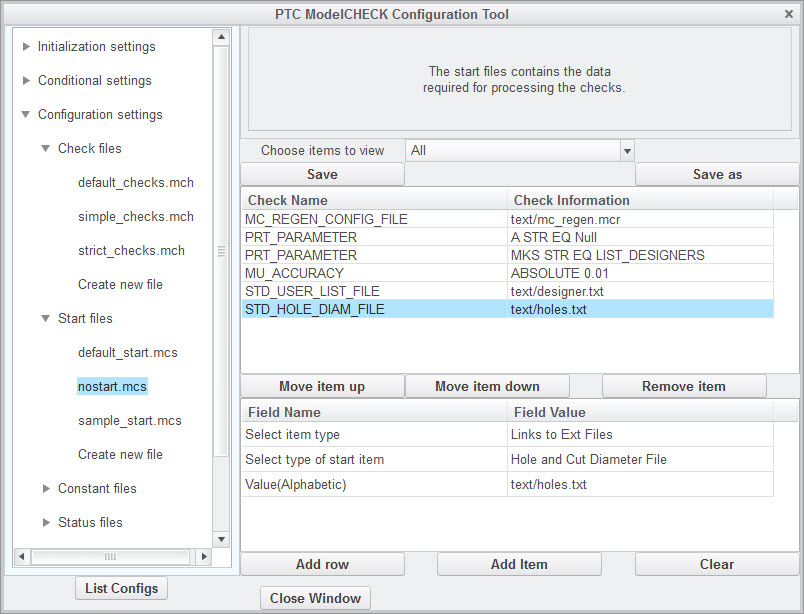Viewport: 804px width, 614px height.
Task: Click the Check Information column header
Action: coord(640,200)
